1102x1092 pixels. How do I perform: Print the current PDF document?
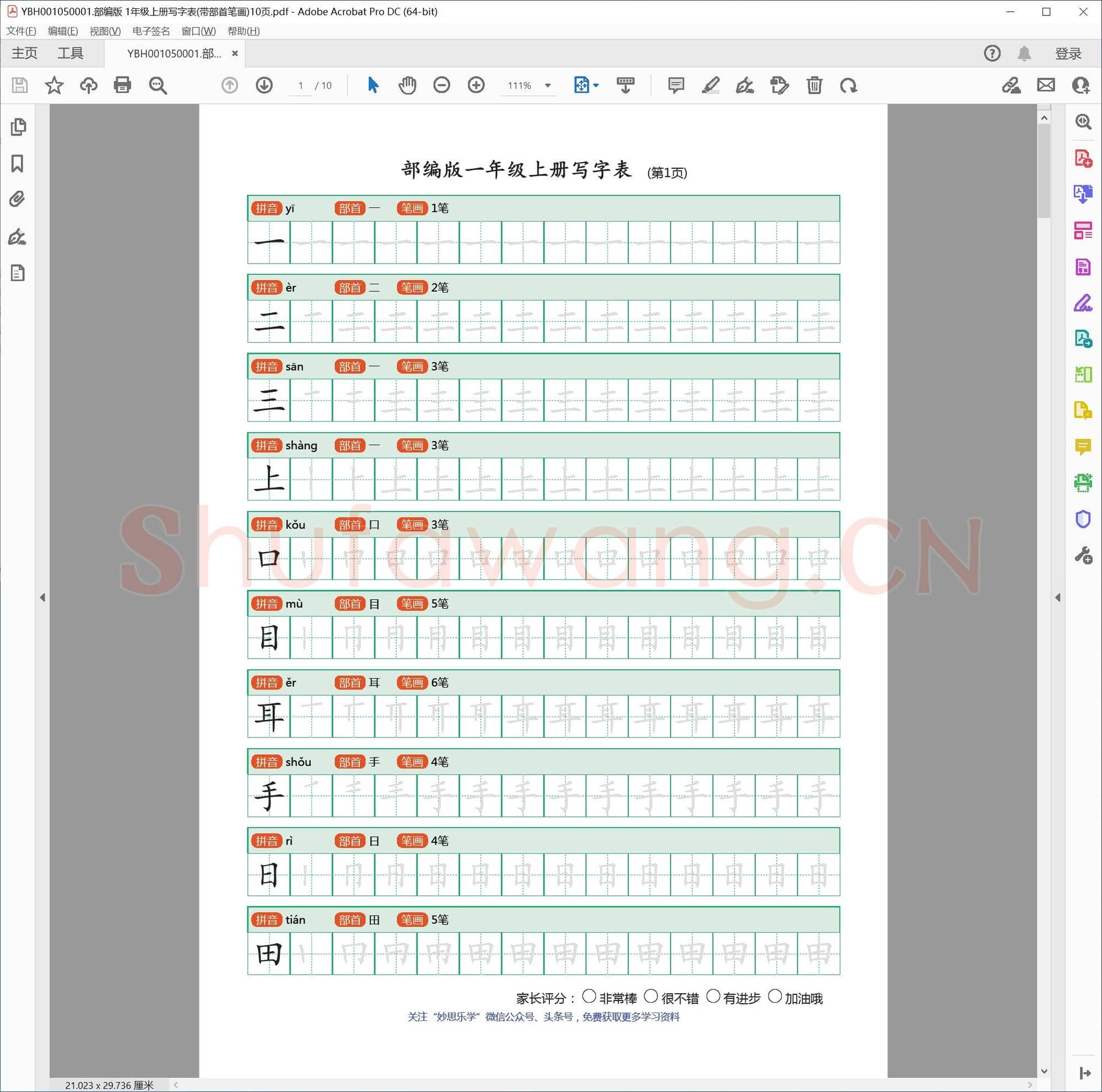point(123,85)
